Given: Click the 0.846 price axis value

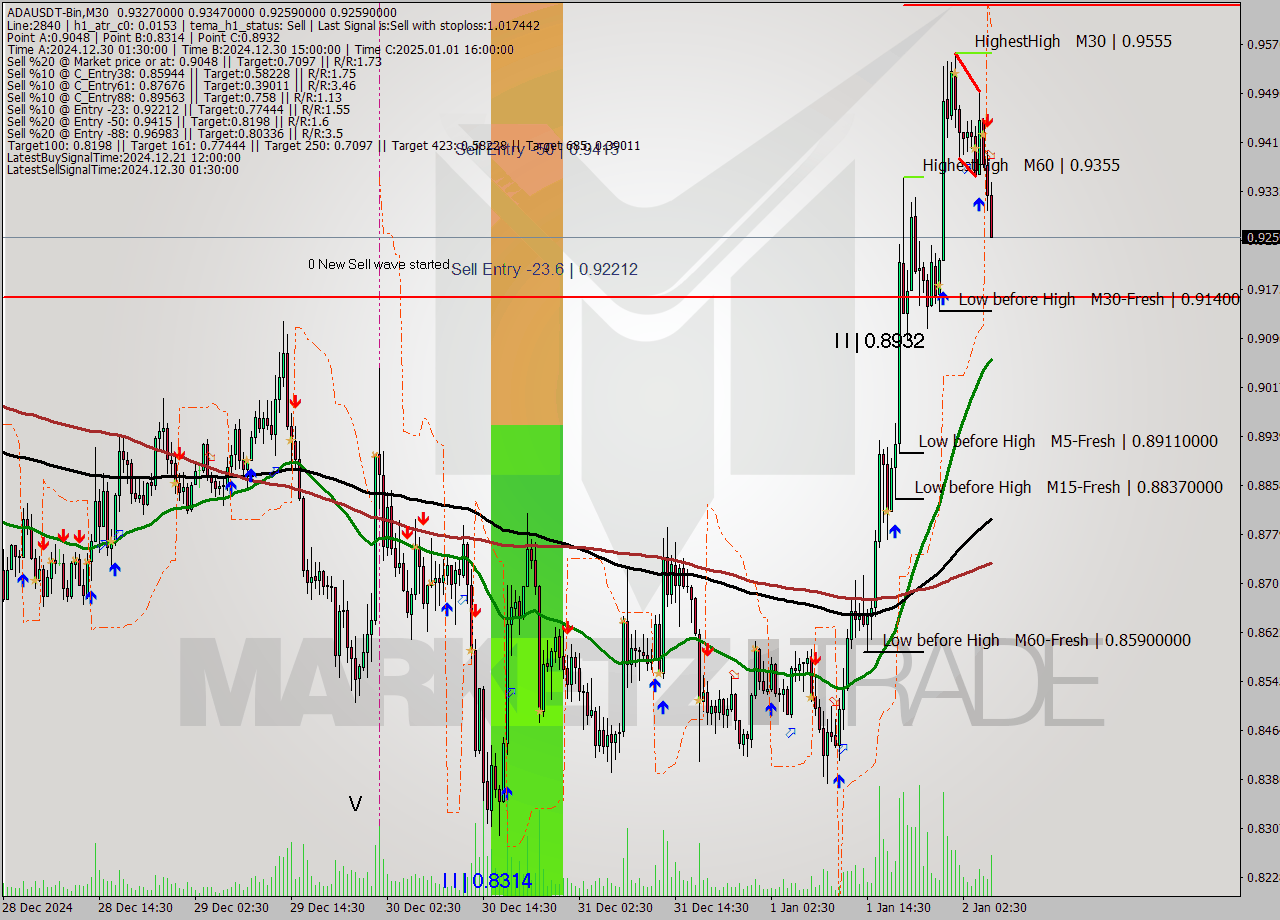Looking at the screenshot, I should (x=1261, y=730).
